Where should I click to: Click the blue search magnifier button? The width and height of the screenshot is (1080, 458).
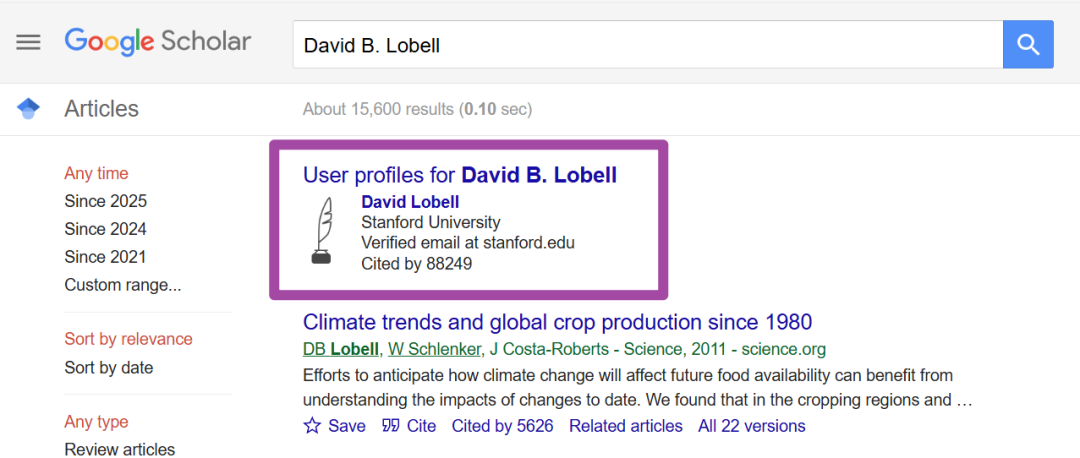pyautogui.click(x=1028, y=45)
